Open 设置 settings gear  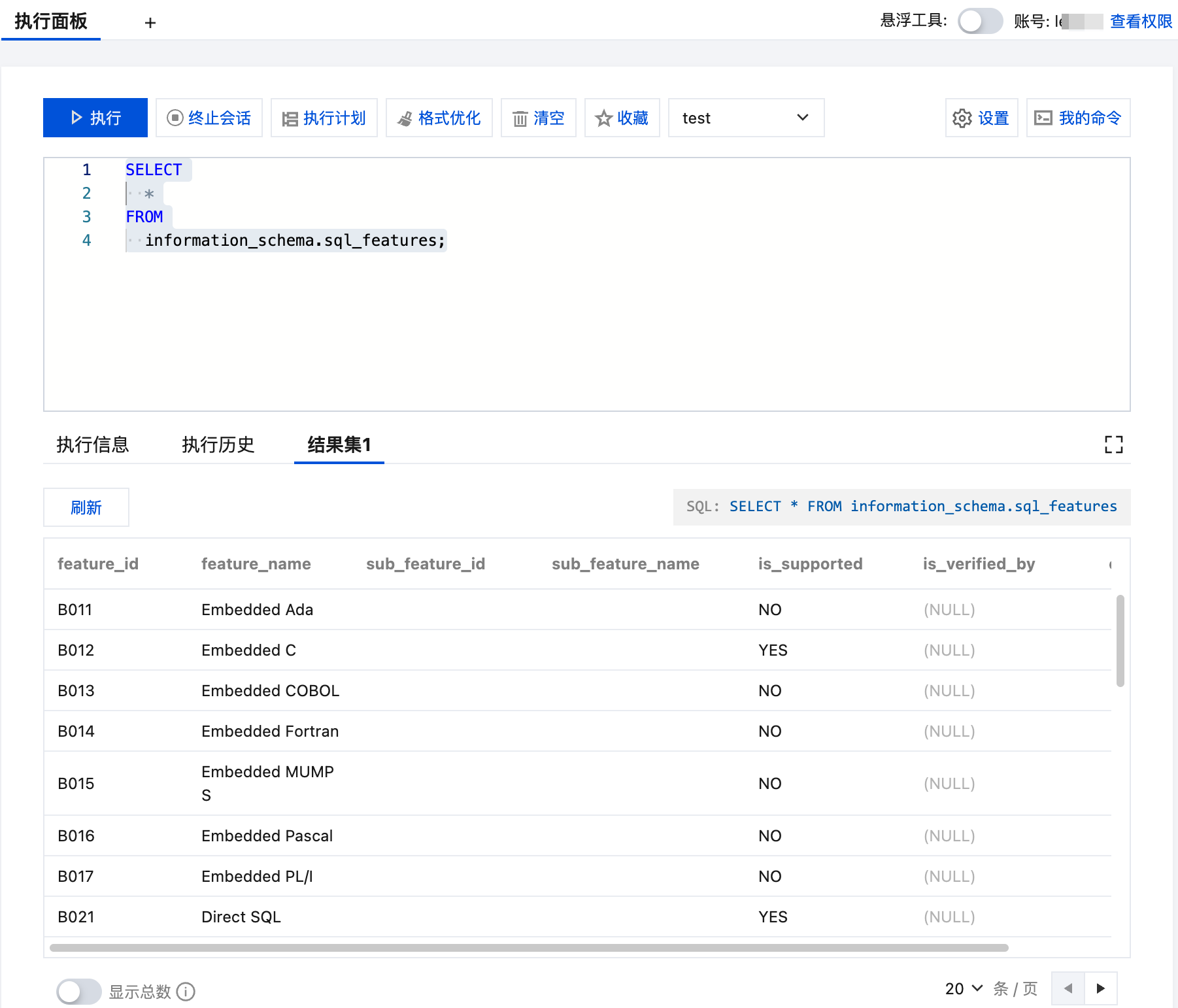click(981, 118)
